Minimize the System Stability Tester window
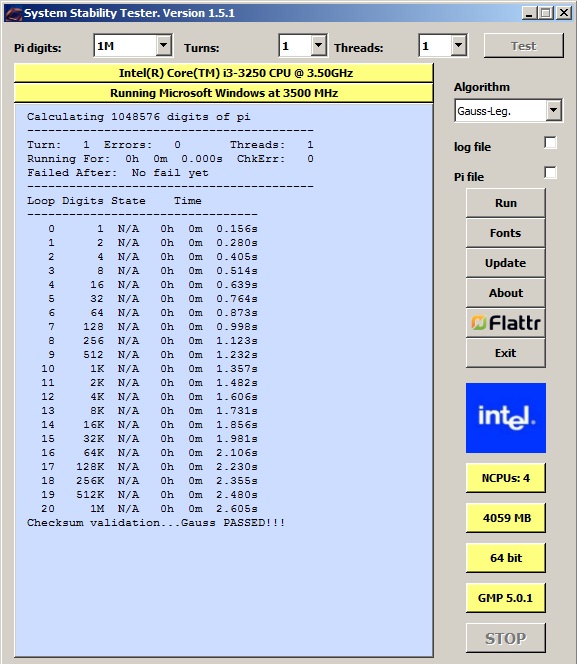 pyautogui.click(x=529, y=13)
